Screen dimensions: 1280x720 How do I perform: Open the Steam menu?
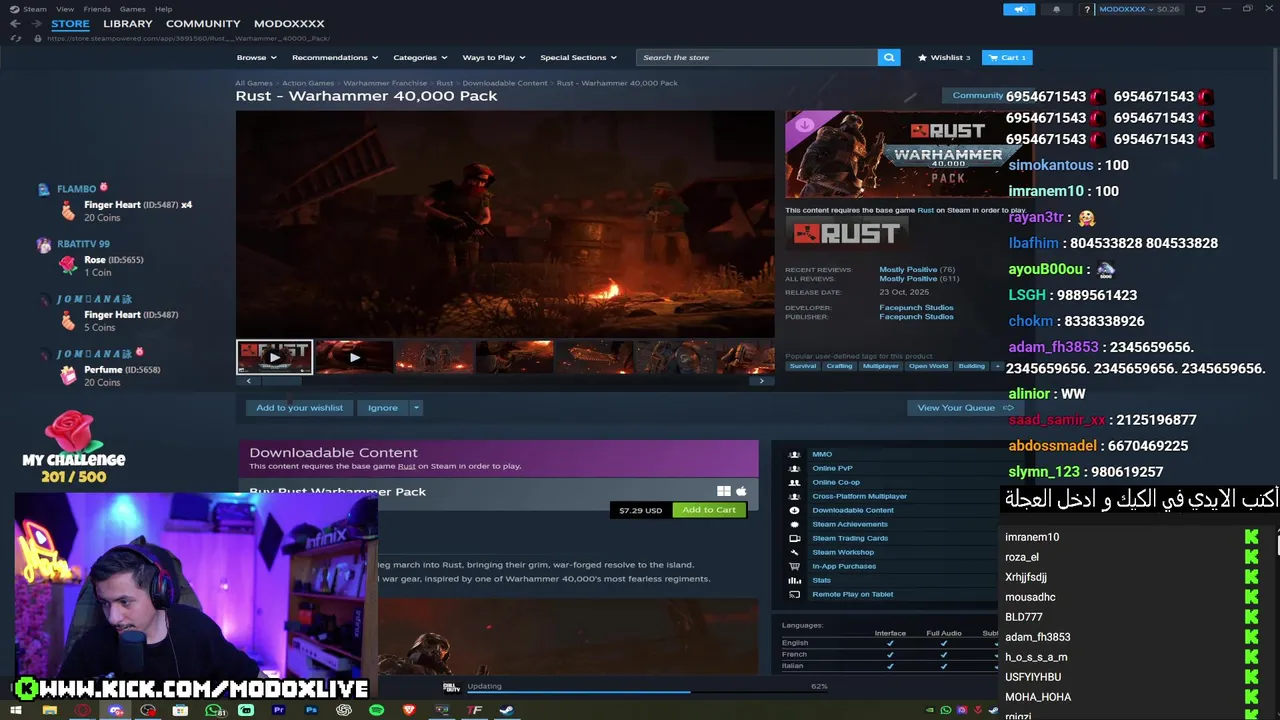pos(29,9)
